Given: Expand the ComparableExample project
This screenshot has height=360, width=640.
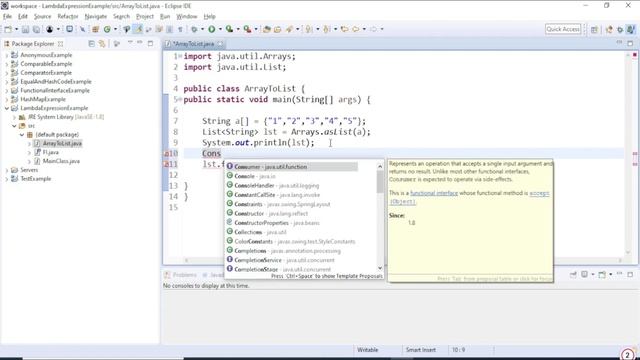Looking at the screenshot, I should point(7,64).
